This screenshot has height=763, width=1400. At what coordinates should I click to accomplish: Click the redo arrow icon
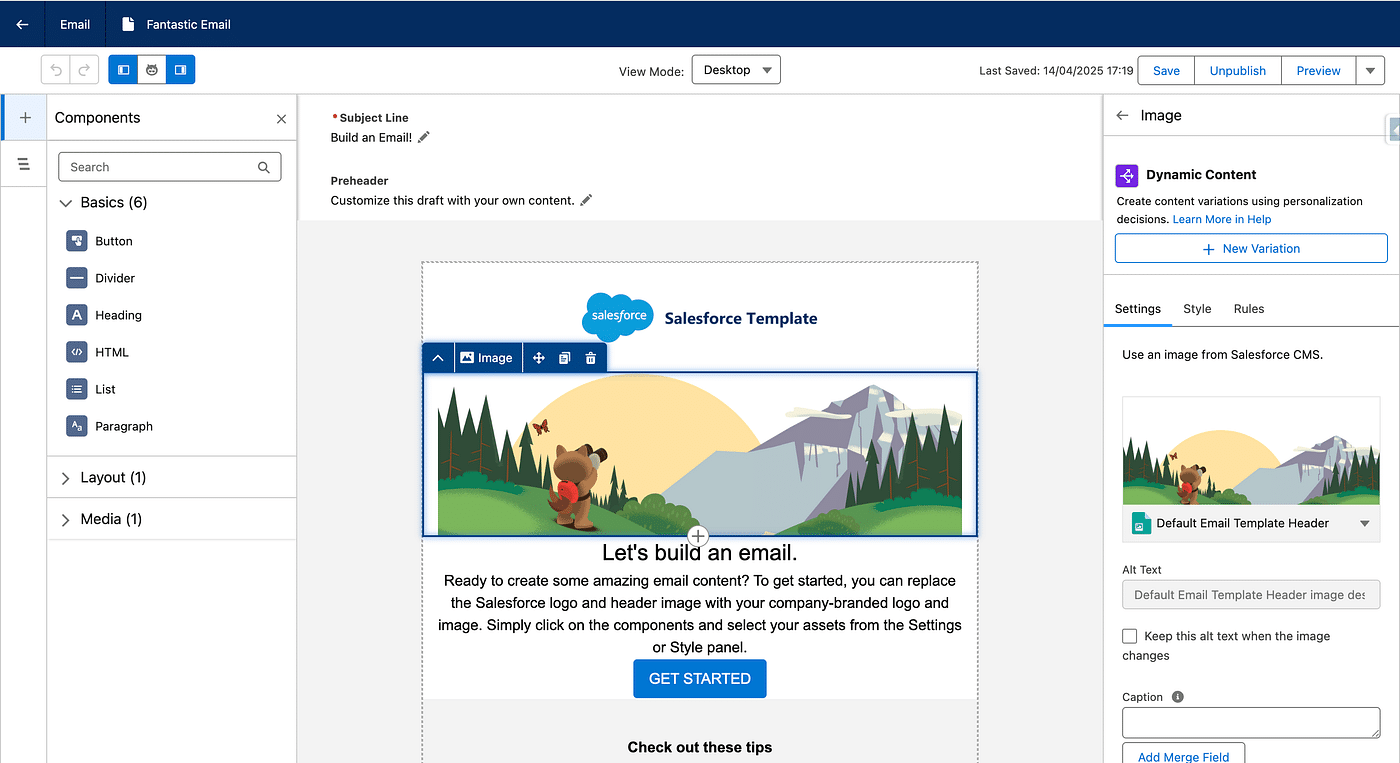click(x=85, y=70)
